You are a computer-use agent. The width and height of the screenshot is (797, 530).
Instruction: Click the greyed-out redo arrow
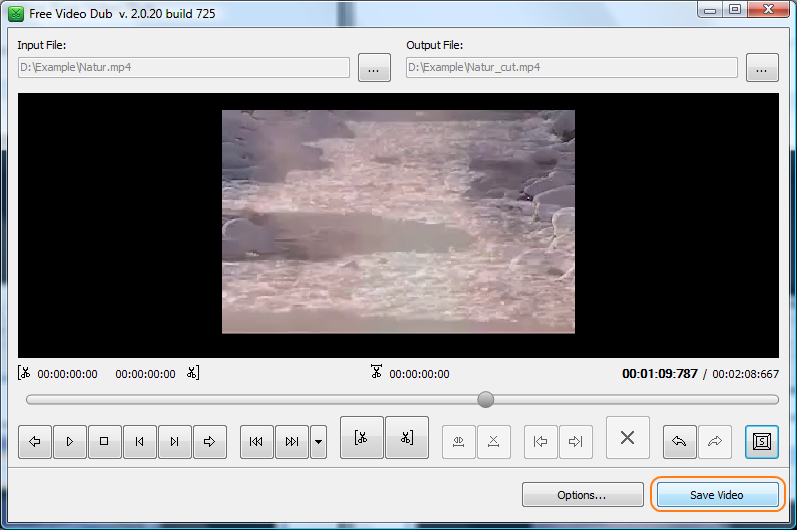[x=714, y=441]
